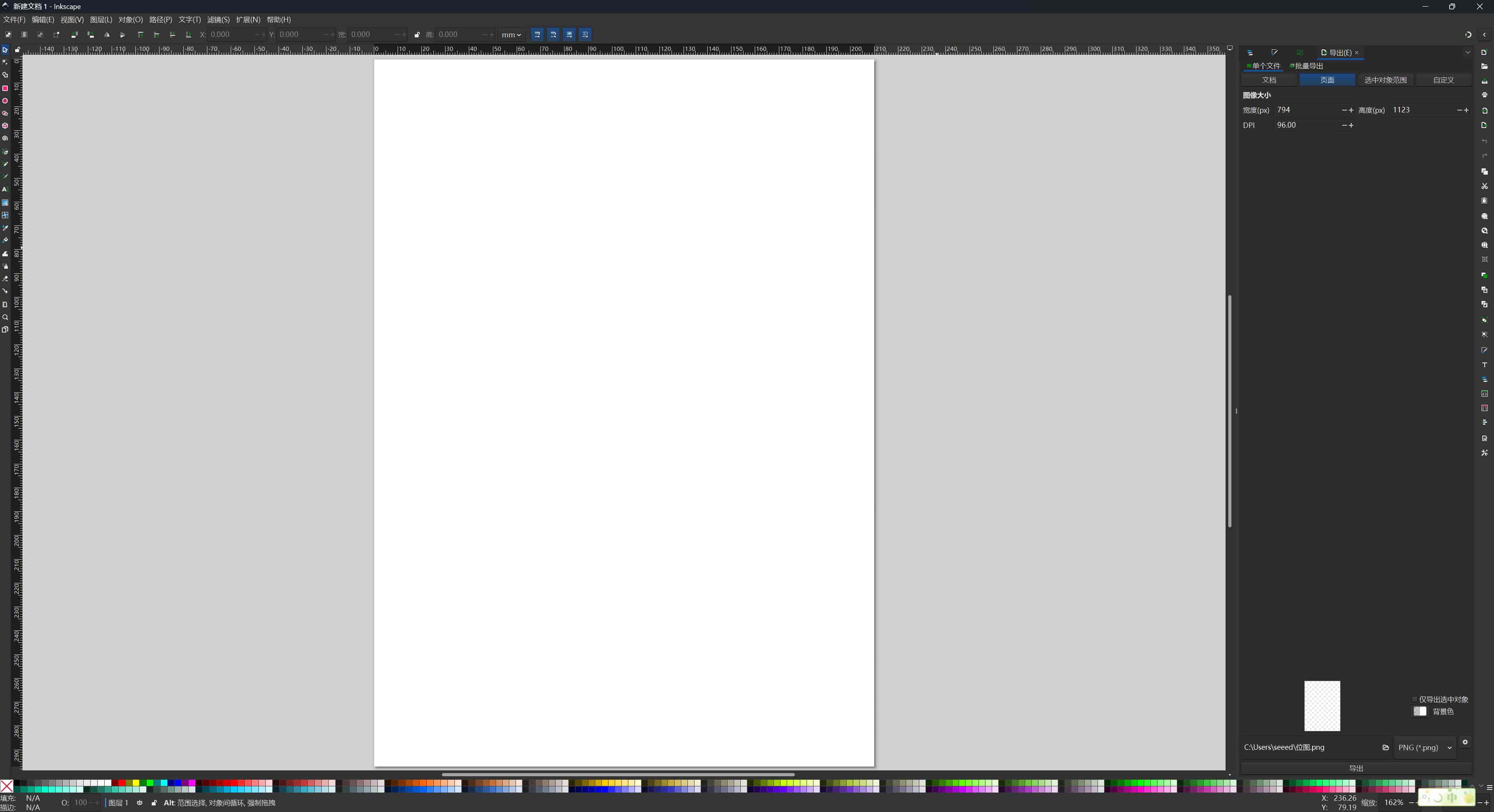The image size is (1494, 812).
Task: Toggle the 图层 1 visibility eye
Action: (x=140, y=803)
